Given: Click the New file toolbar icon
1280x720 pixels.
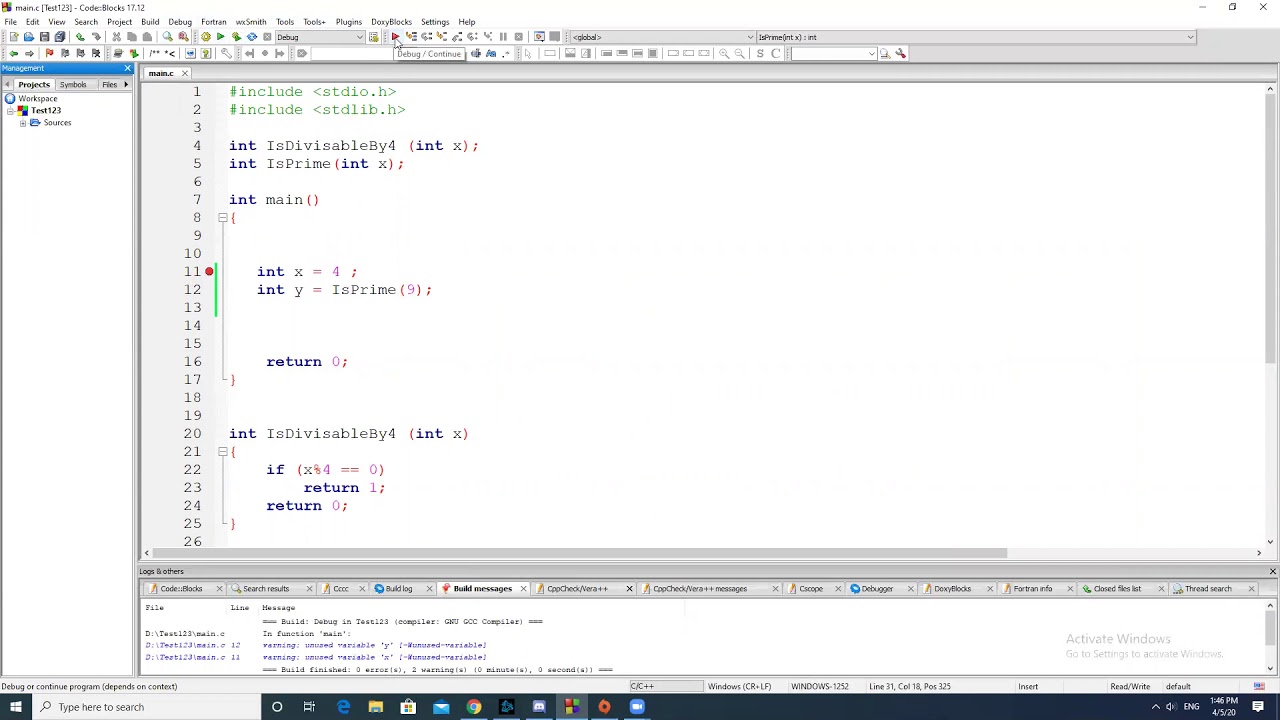Looking at the screenshot, I should point(14,37).
